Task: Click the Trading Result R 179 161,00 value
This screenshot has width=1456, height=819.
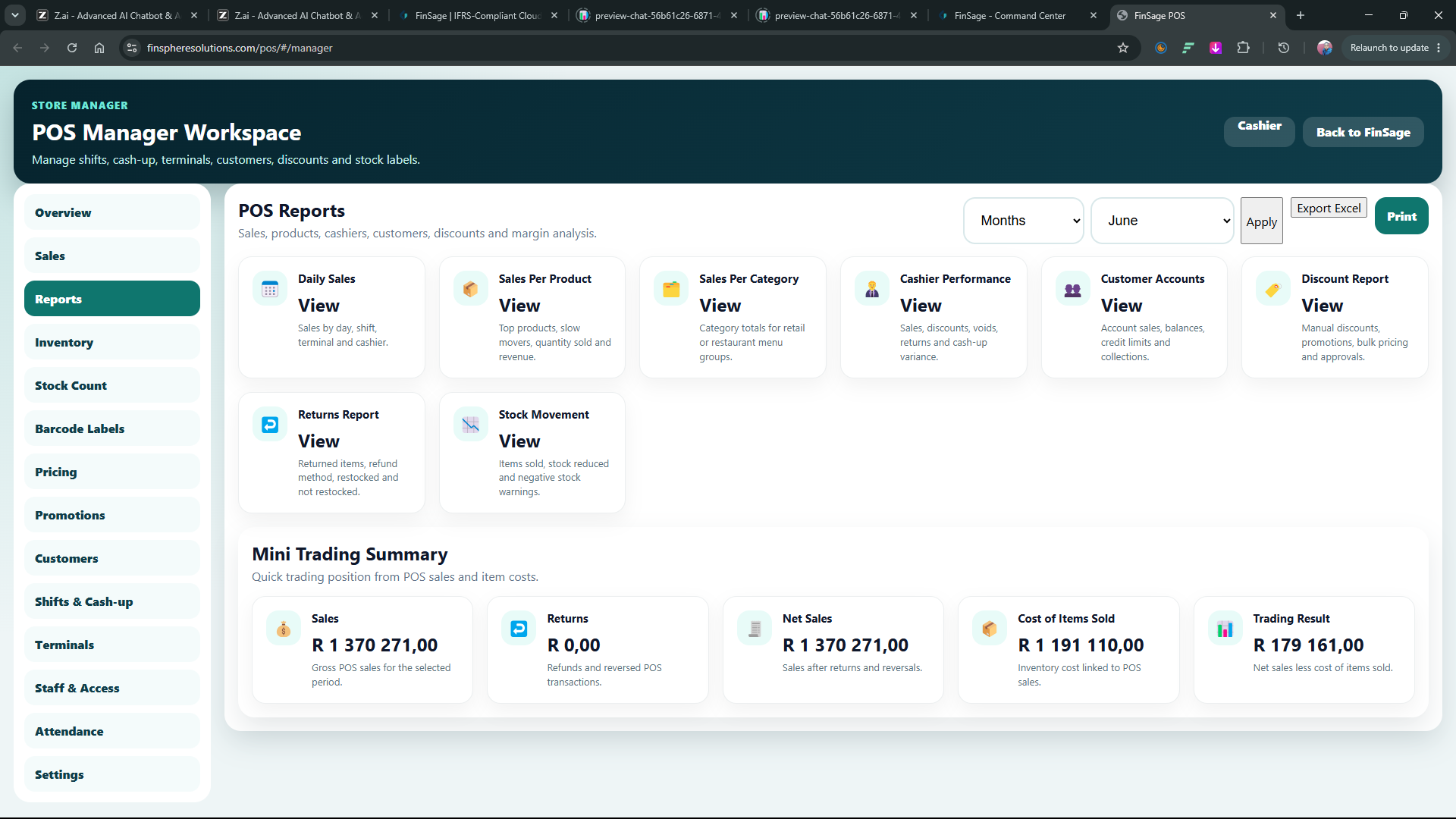Action: coord(1308,645)
